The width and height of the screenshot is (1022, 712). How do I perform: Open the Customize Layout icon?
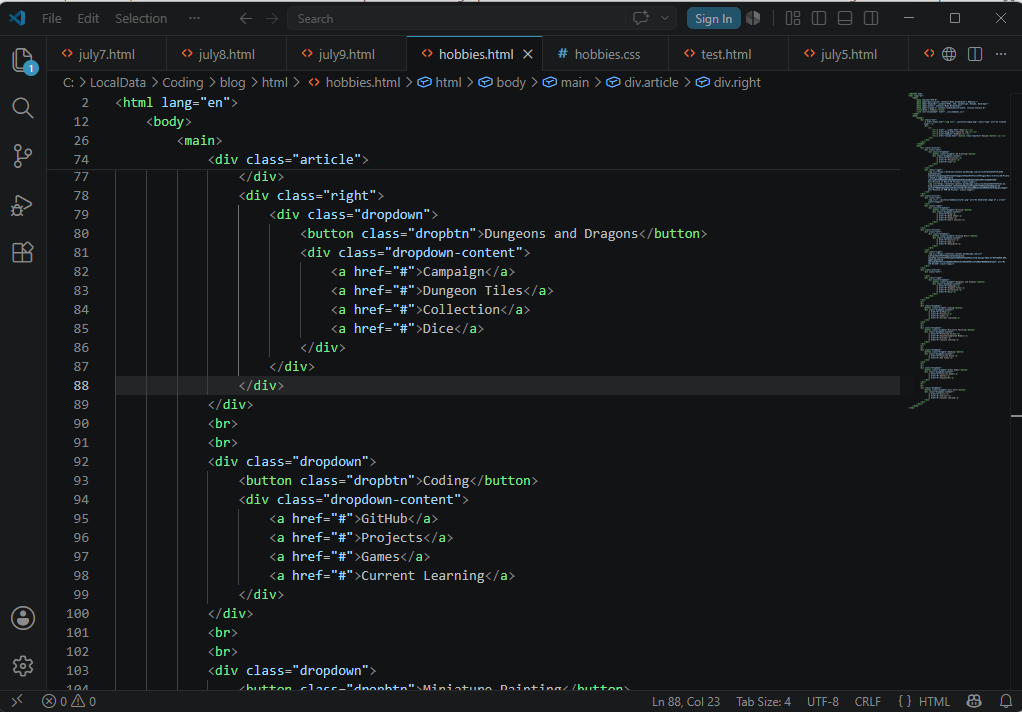793,18
